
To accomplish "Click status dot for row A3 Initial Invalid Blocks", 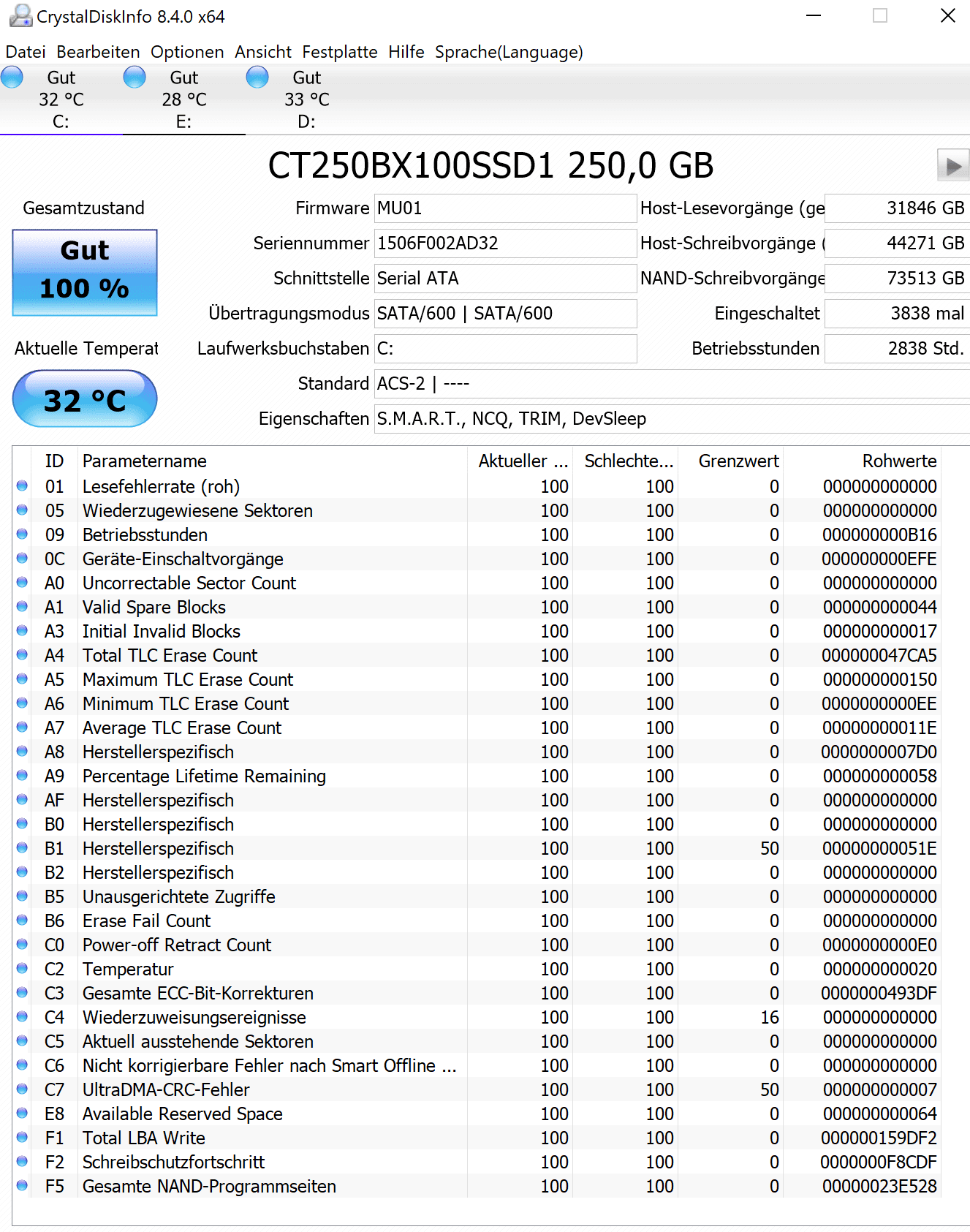I will 22,630.
